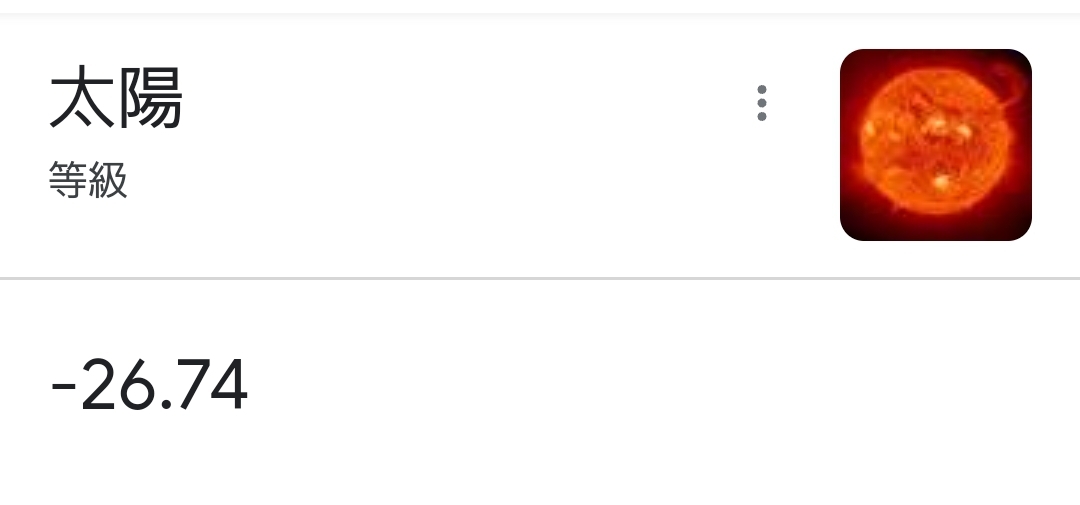This screenshot has height=505, width=1080.
Task: Tap the number -26.74 below the divider
Action: pos(149,386)
